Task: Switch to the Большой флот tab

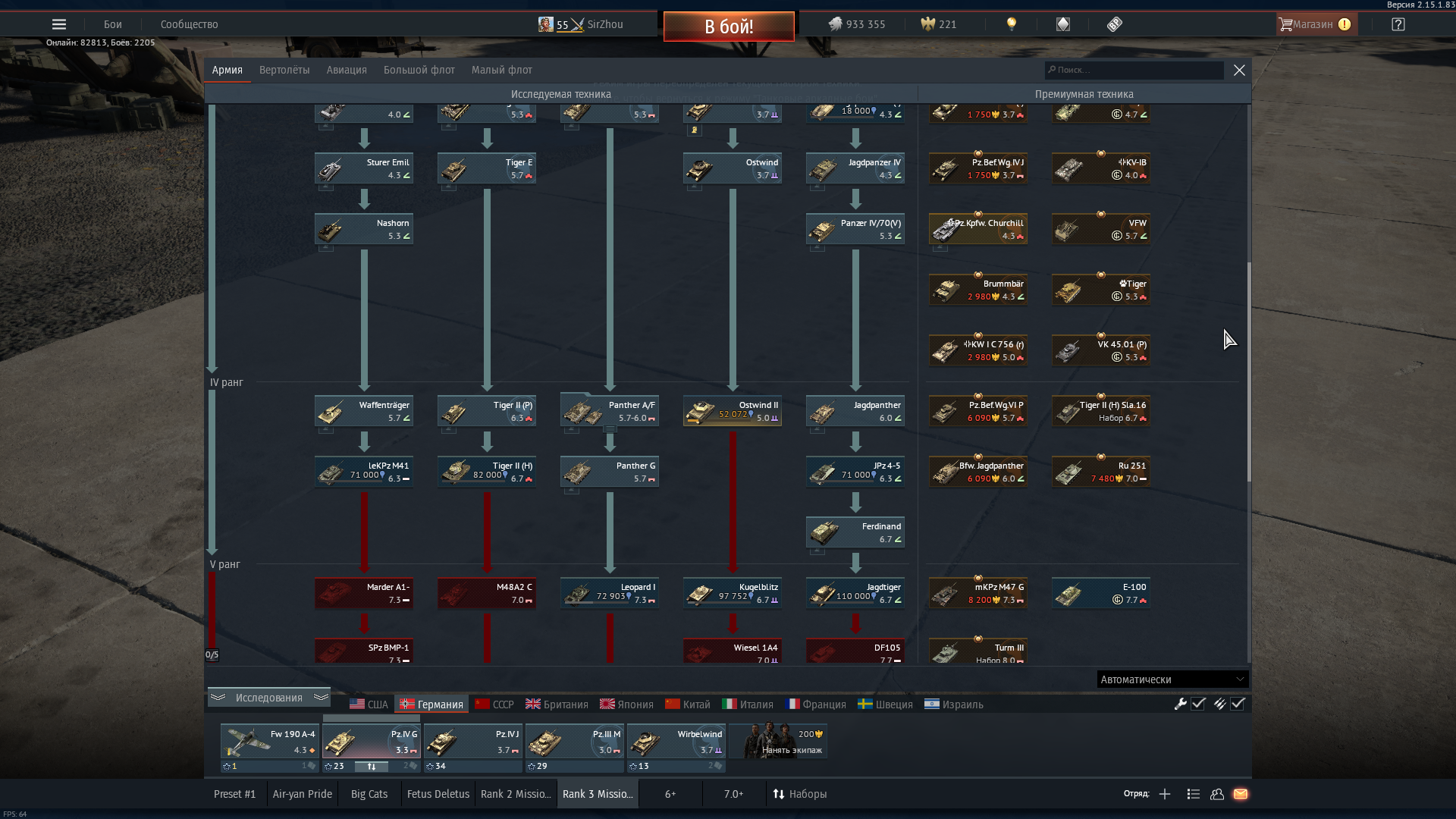Action: (419, 70)
